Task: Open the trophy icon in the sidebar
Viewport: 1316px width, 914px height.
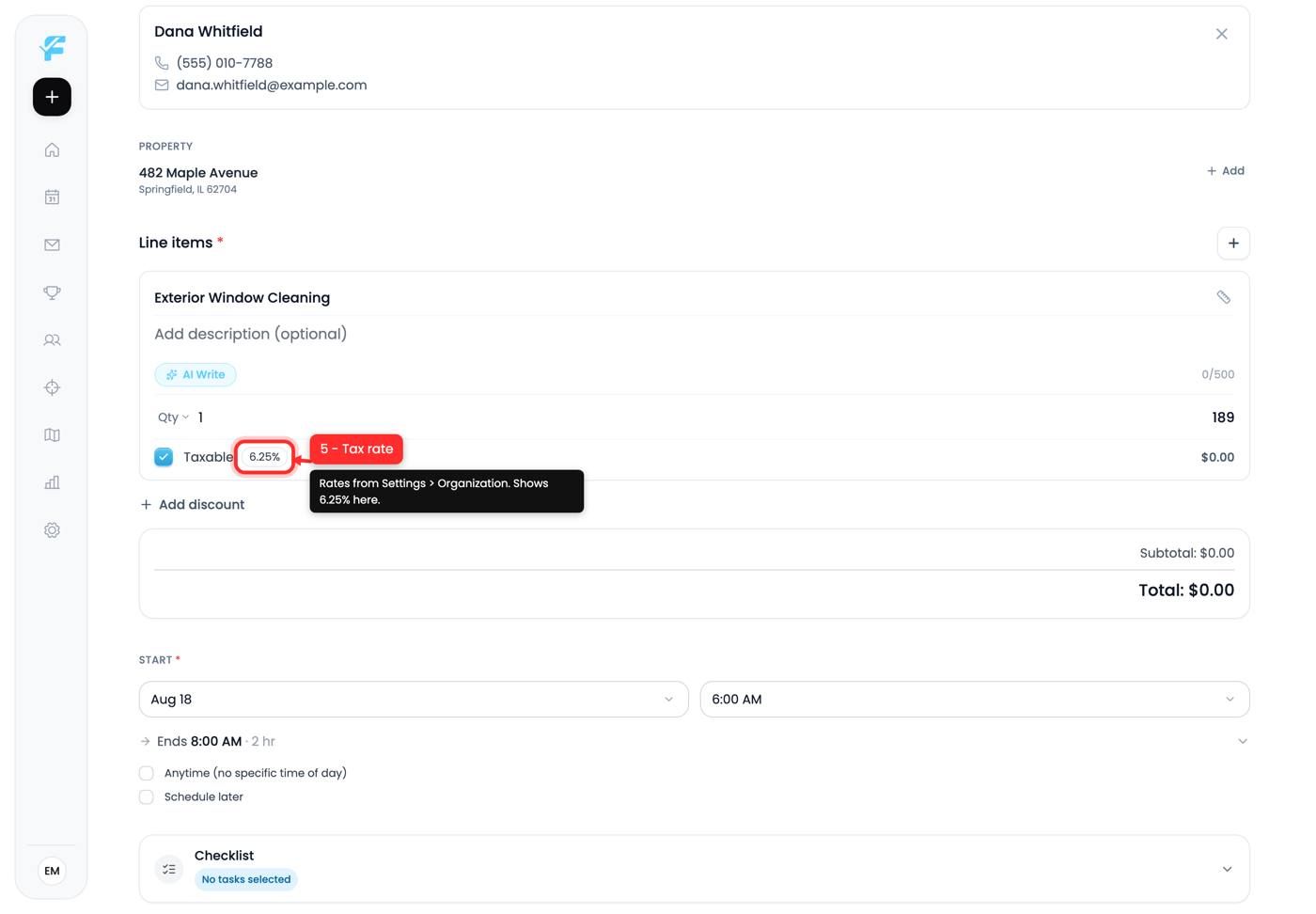Action: pos(52,292)
